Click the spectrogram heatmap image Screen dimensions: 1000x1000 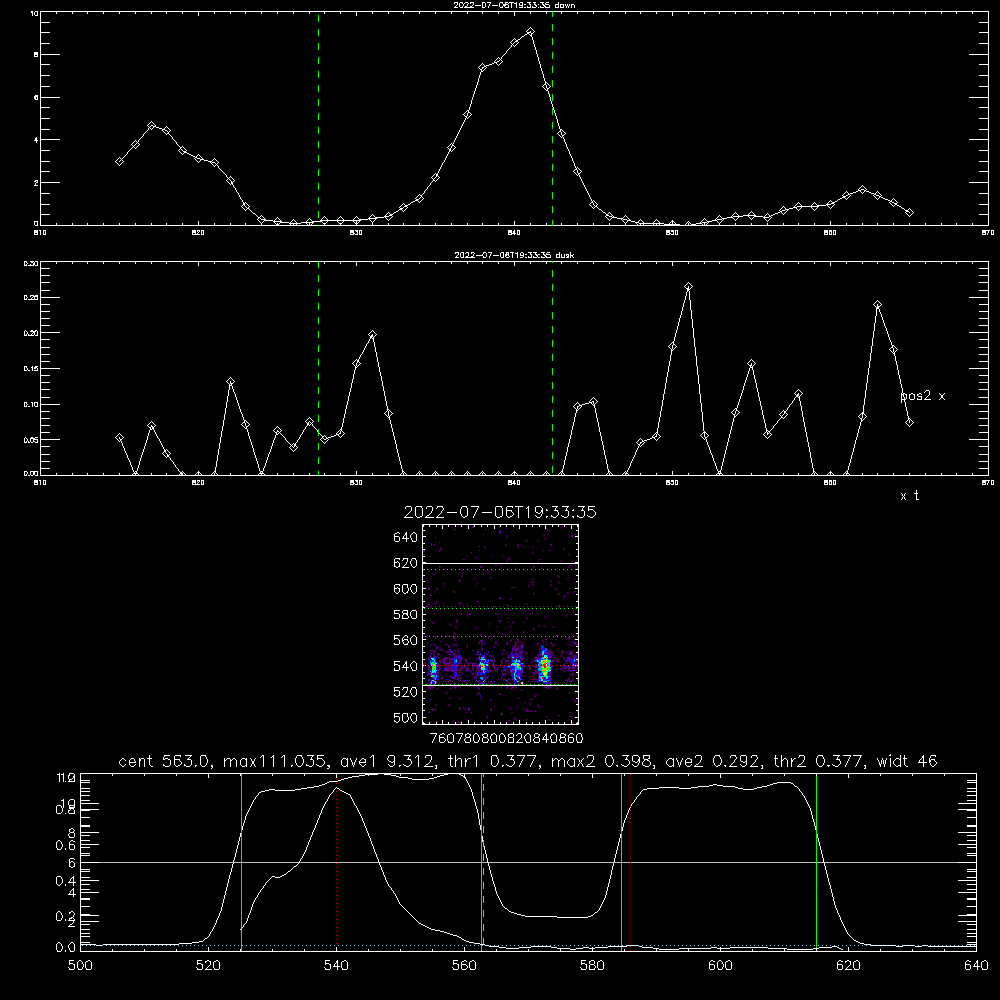(x=500, y=624)
